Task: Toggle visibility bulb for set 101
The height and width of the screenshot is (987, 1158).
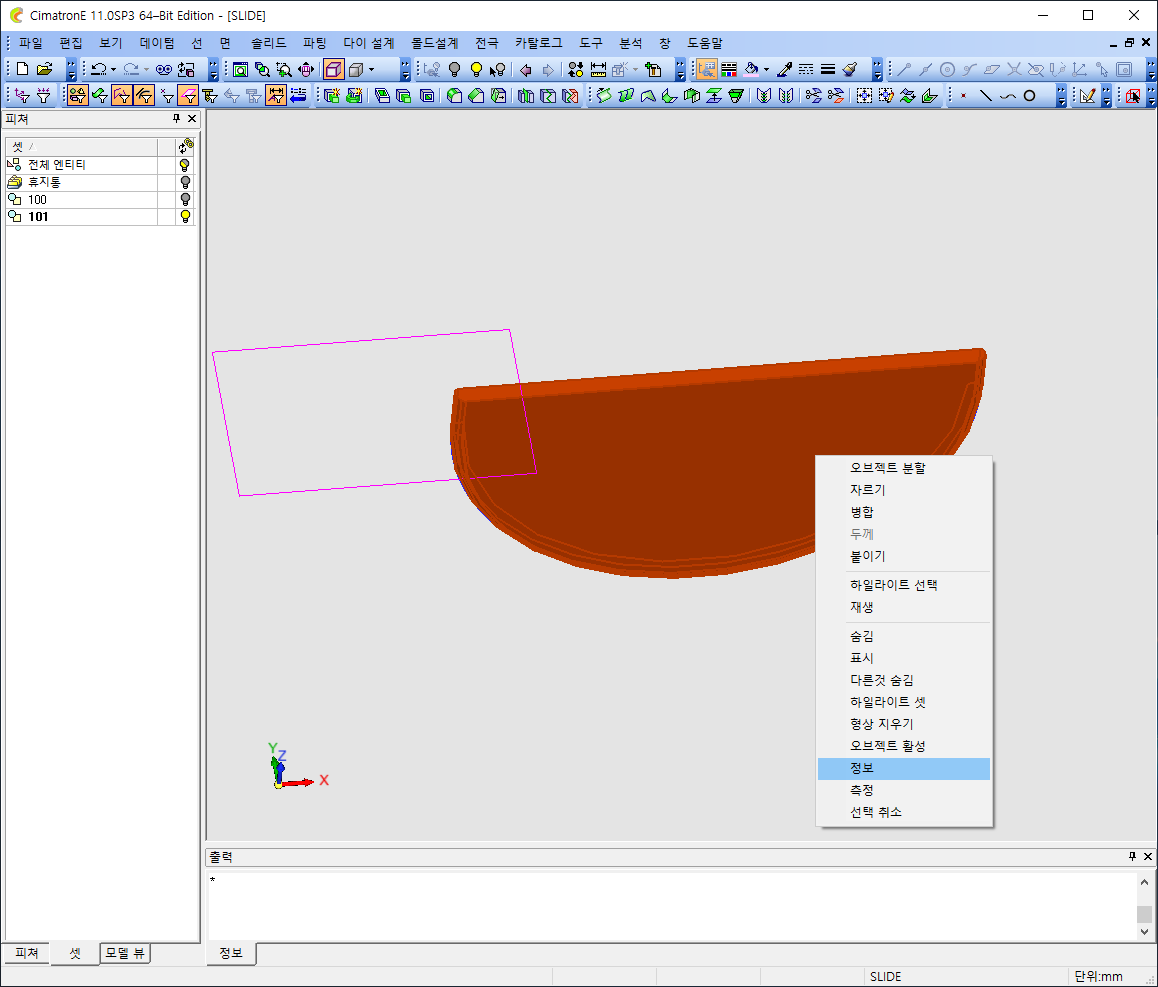Action: click(185, 216)
